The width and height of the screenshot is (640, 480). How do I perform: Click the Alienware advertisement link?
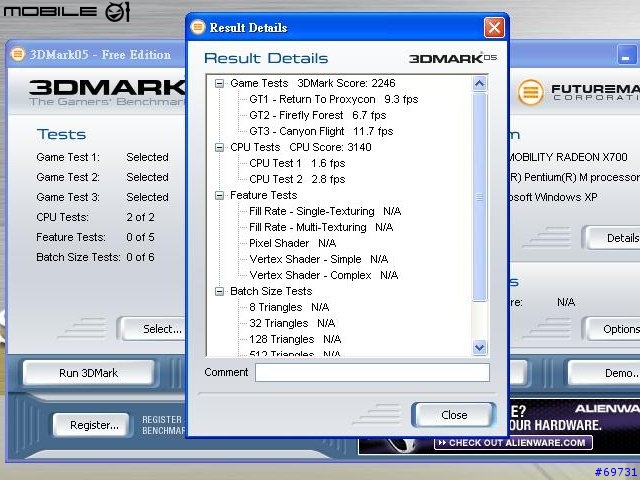(513, 442)
